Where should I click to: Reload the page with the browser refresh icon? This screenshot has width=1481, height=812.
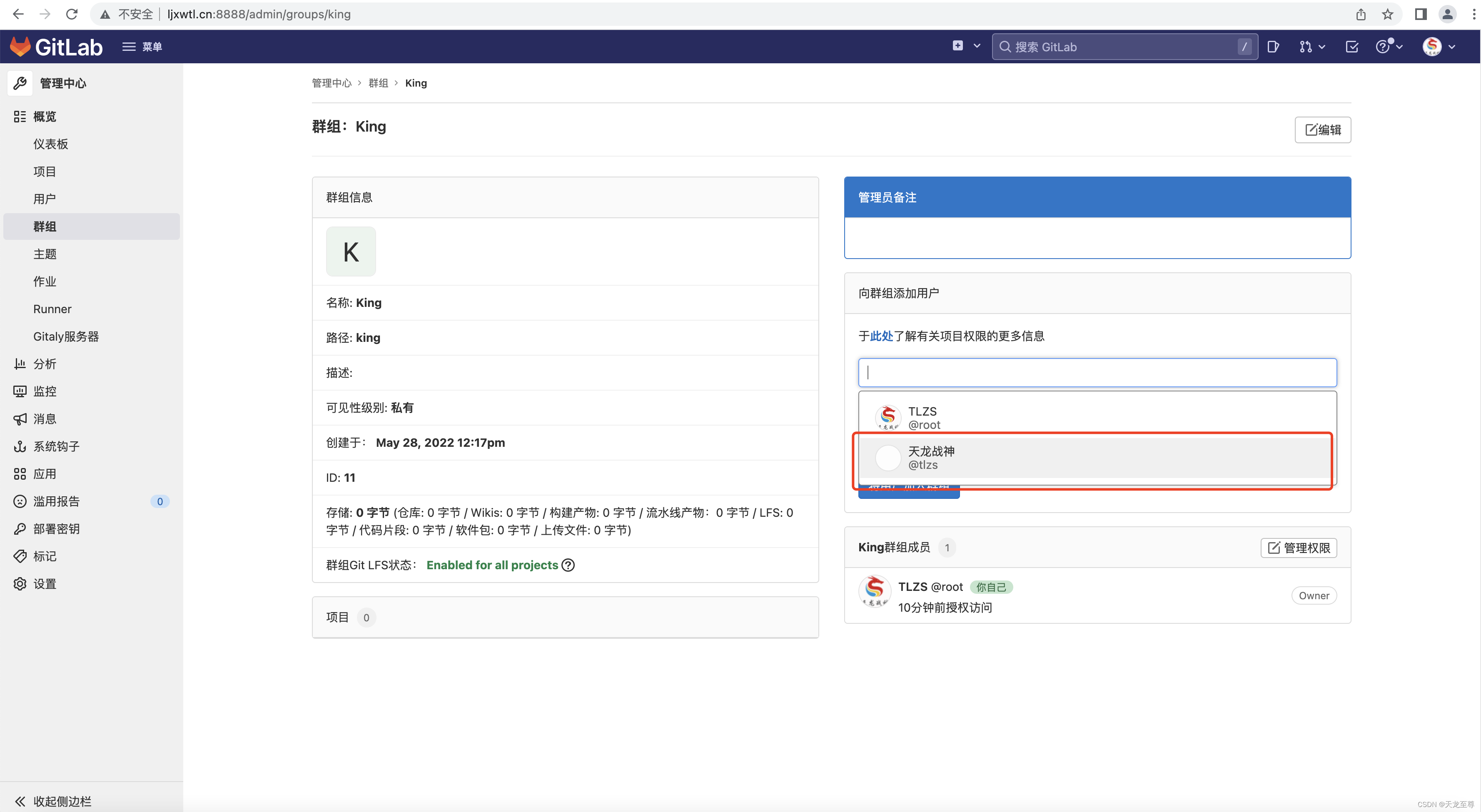[x=72, y=15]
